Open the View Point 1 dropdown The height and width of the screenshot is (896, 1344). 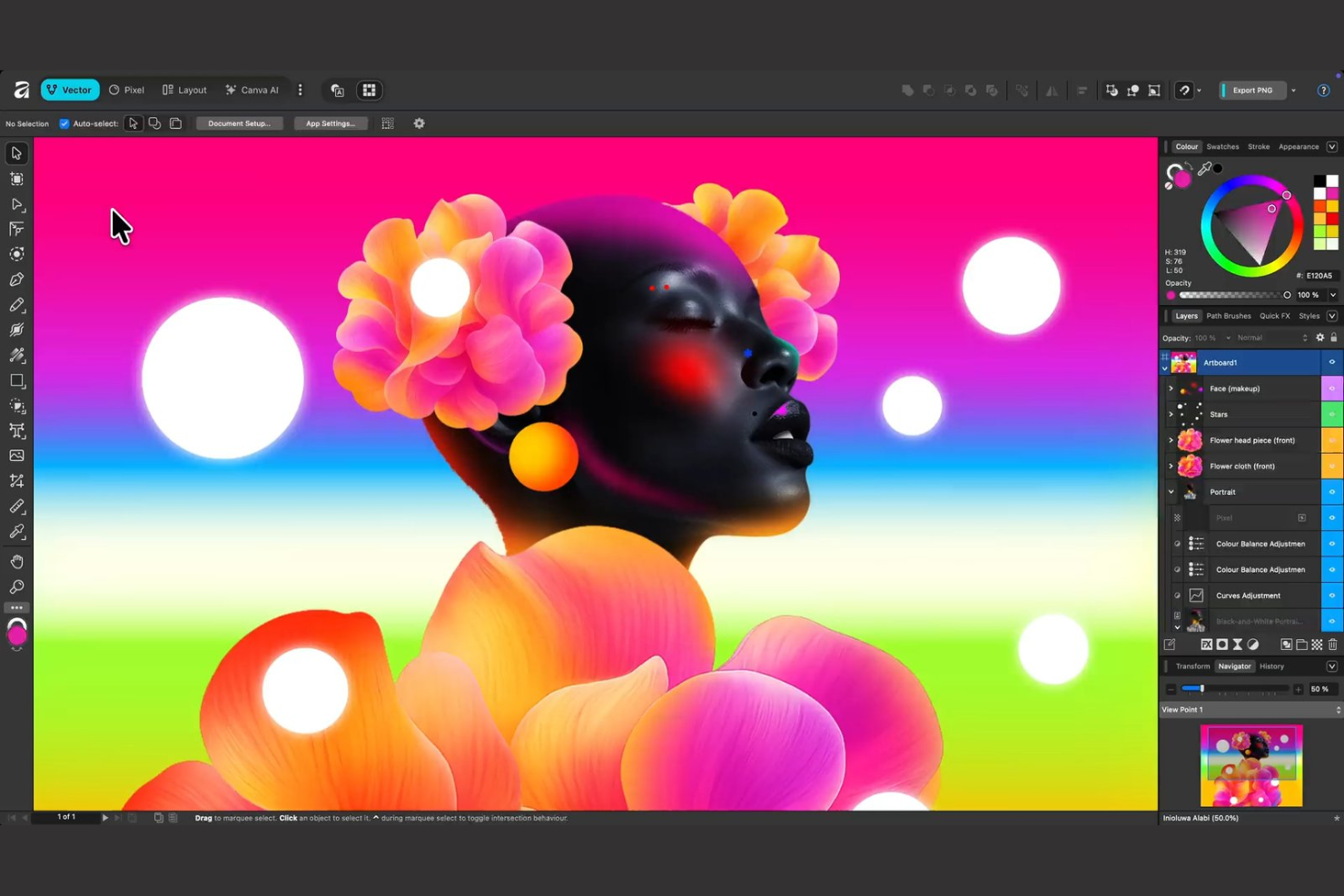point(1250,710)
